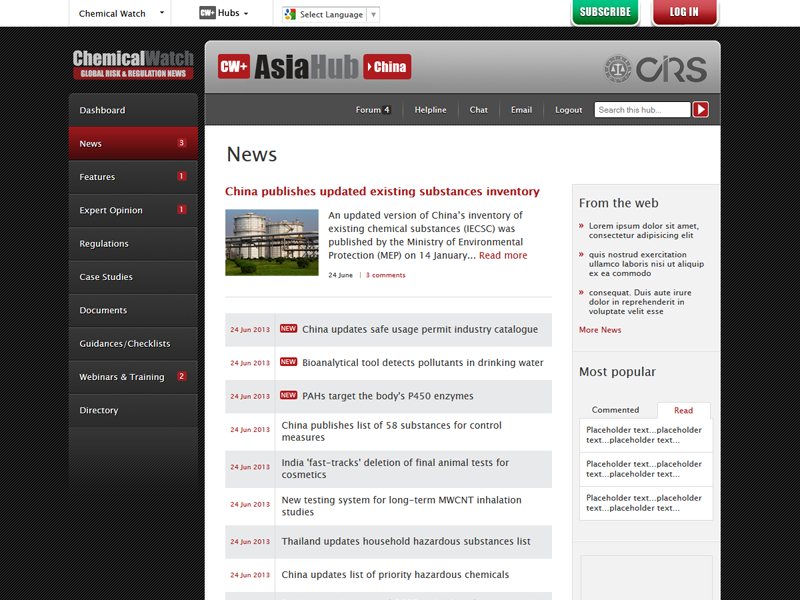Open the industrial tanks article thumbnail
This screenshot has height=600, width=800.
(272, 242)
